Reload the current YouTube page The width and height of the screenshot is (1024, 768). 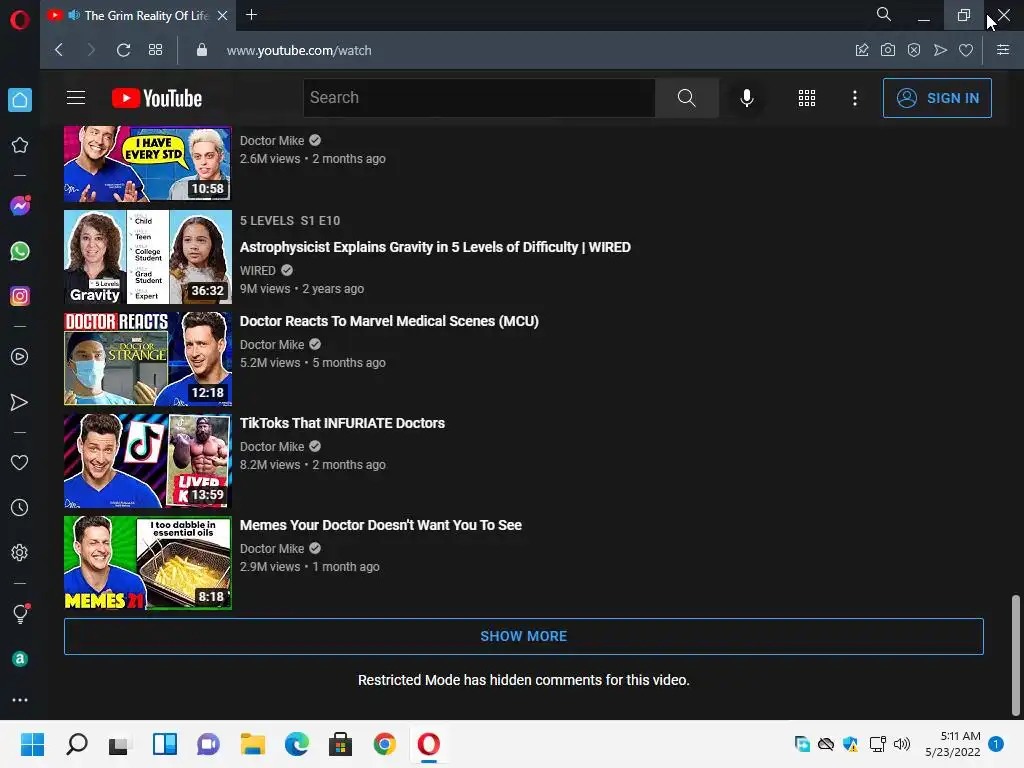click(123, 50)
